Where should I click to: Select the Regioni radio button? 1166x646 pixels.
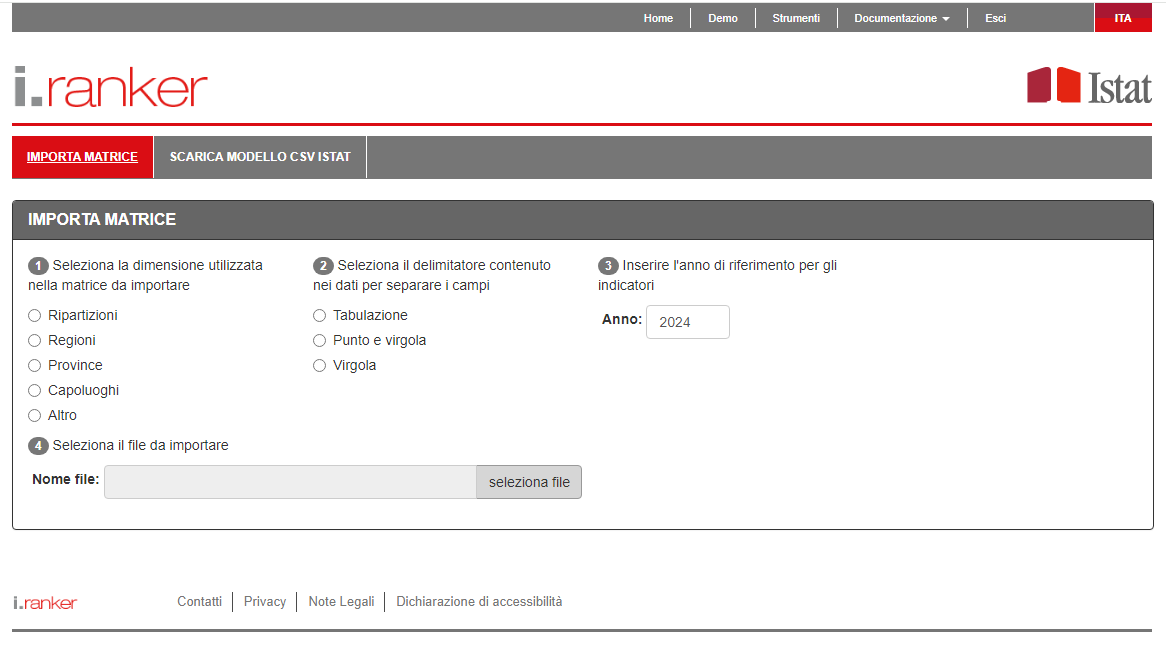[34, 340]
